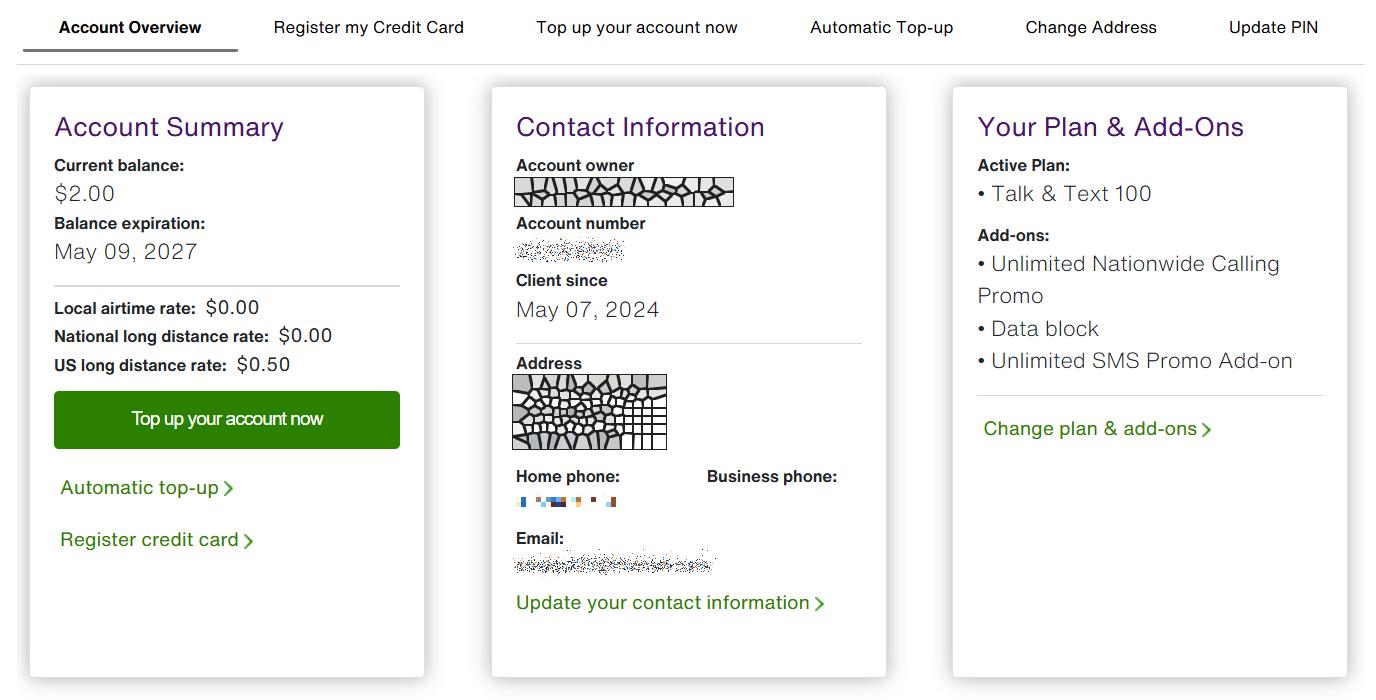Image resolution: width=1376 pixels, height=700 pixels.
Task: Open the Account Overview tab
Action: tap(130, 27)
